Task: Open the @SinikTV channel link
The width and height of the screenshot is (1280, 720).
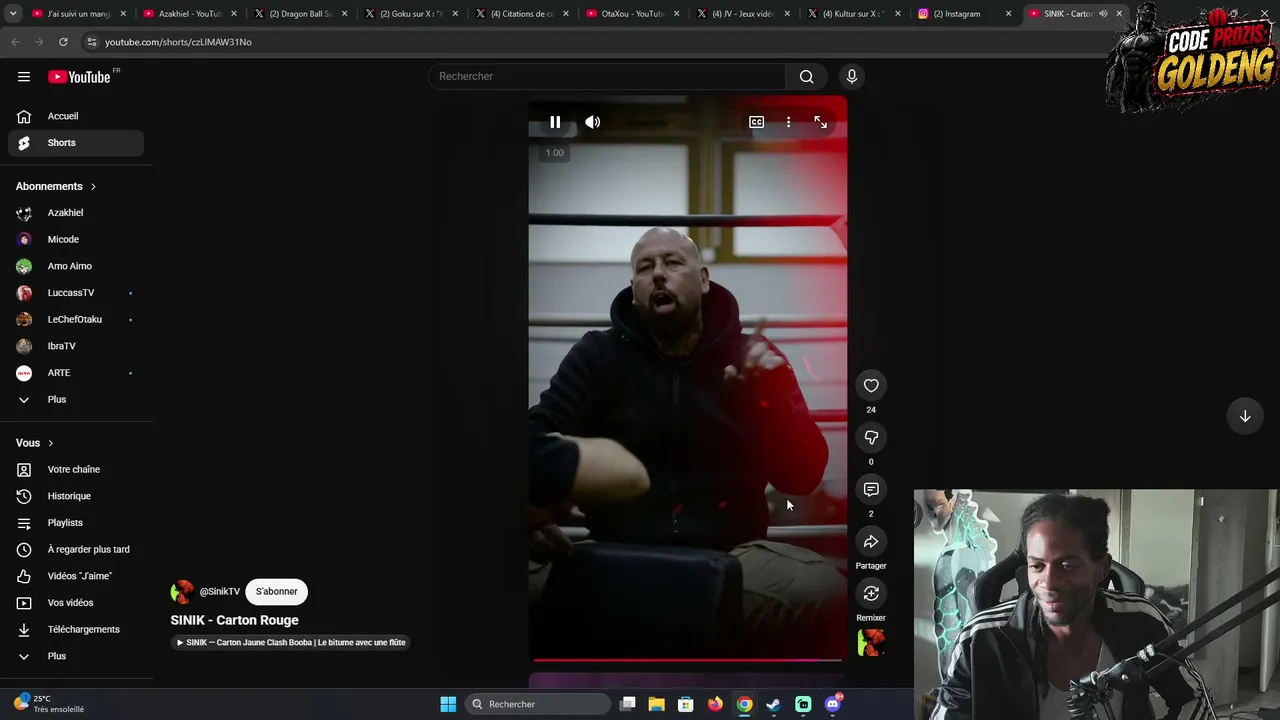Action: point(220,592)
